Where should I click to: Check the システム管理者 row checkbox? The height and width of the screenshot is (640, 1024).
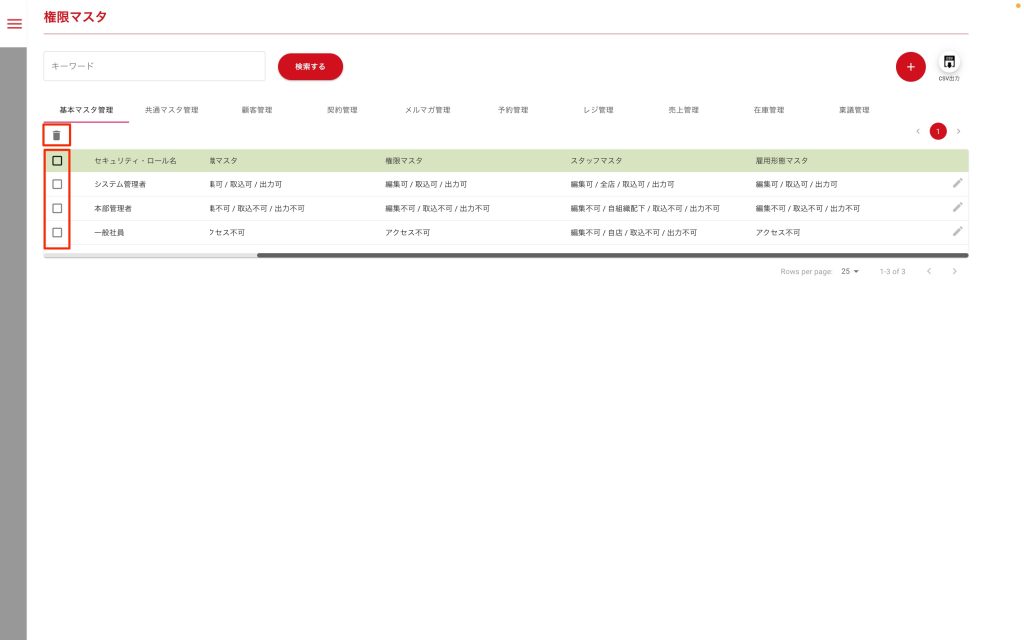tap(57, 184)
